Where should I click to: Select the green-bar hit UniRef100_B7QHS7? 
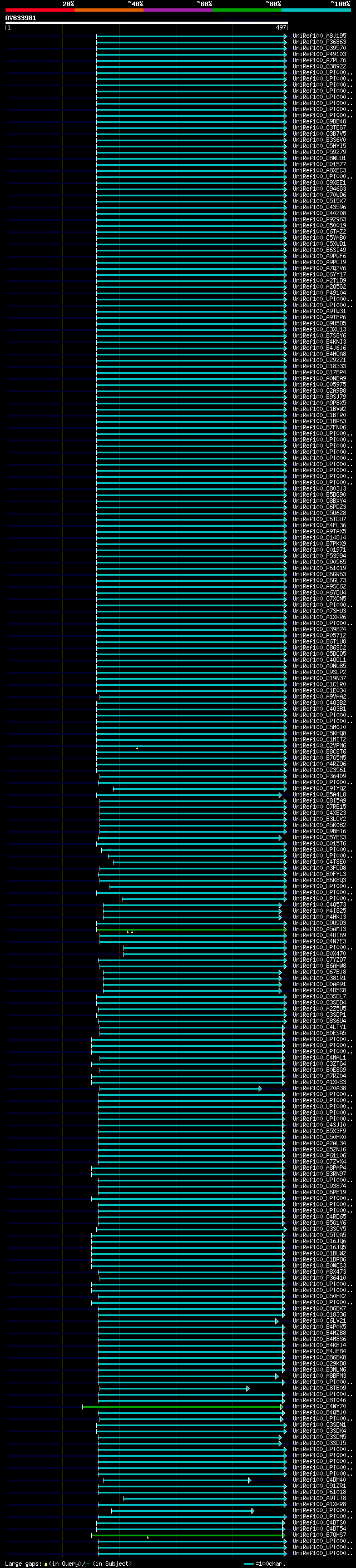tap(319, 1535)
